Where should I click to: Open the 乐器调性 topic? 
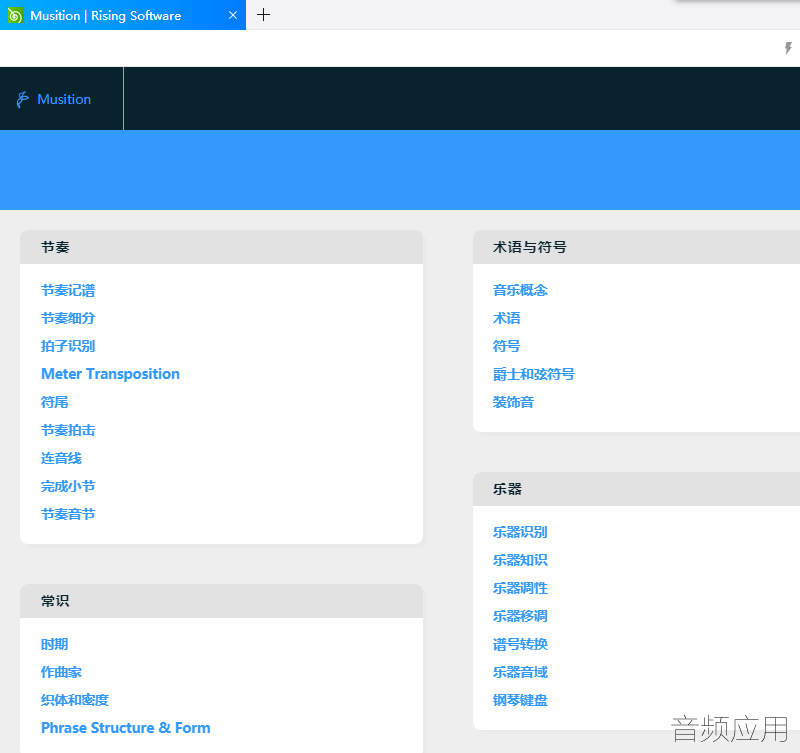pos(520,588)
